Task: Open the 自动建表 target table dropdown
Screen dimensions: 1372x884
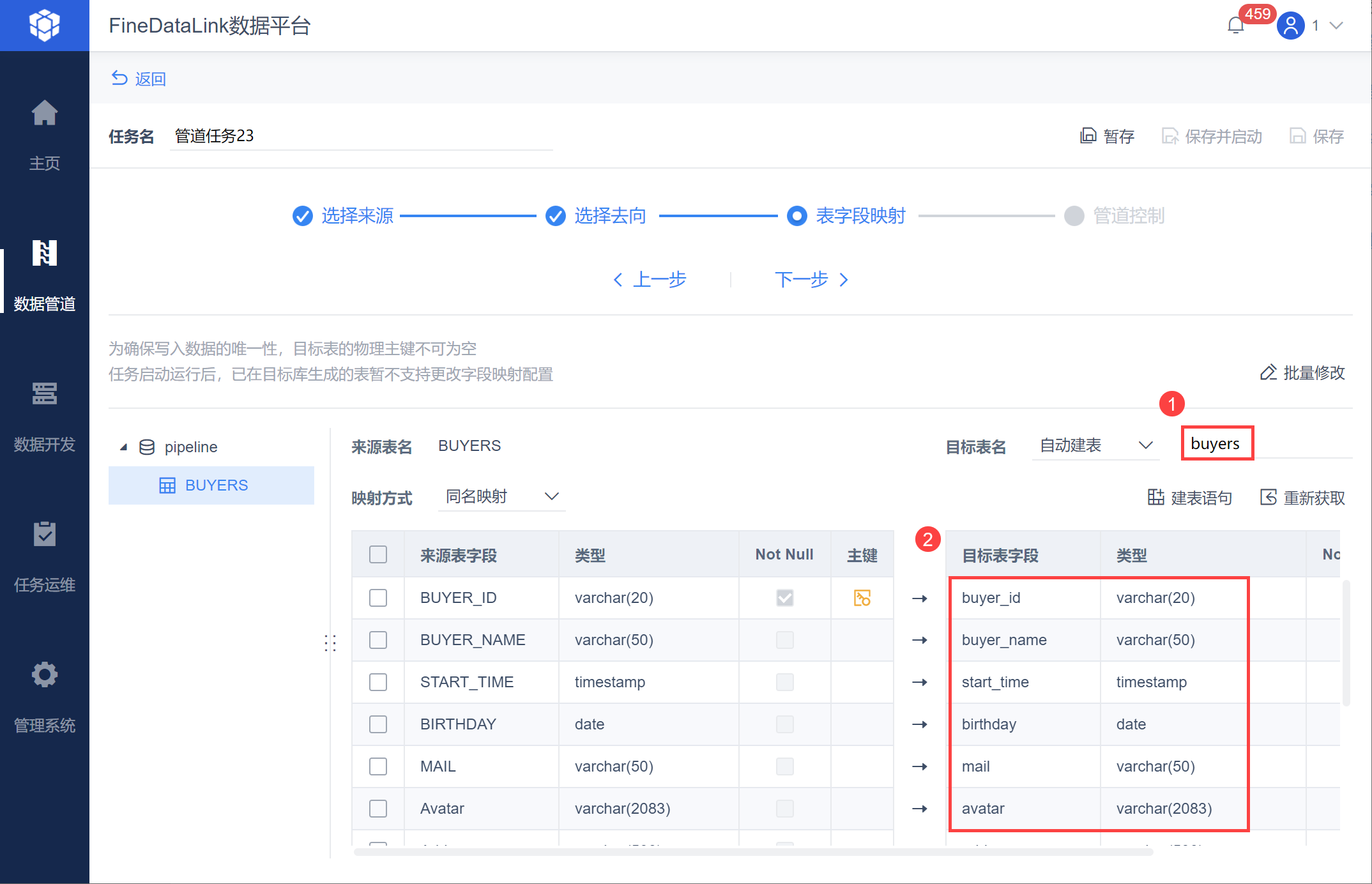Action: tap(1095, 445)
